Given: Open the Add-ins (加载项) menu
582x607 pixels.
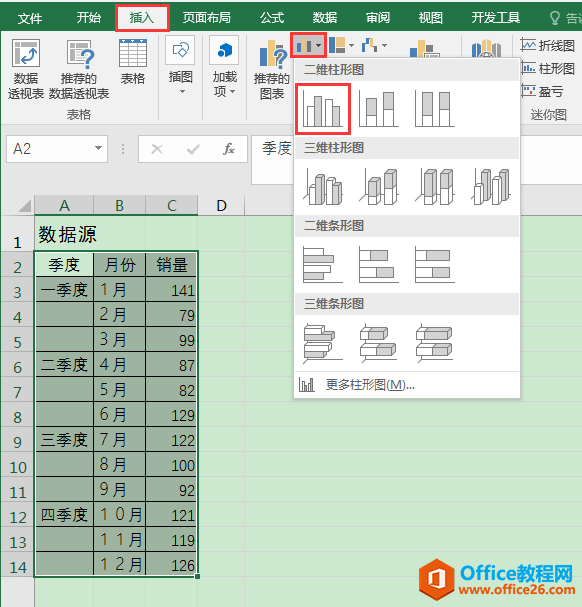Looking at the screenshot, I should click(225, 66).
